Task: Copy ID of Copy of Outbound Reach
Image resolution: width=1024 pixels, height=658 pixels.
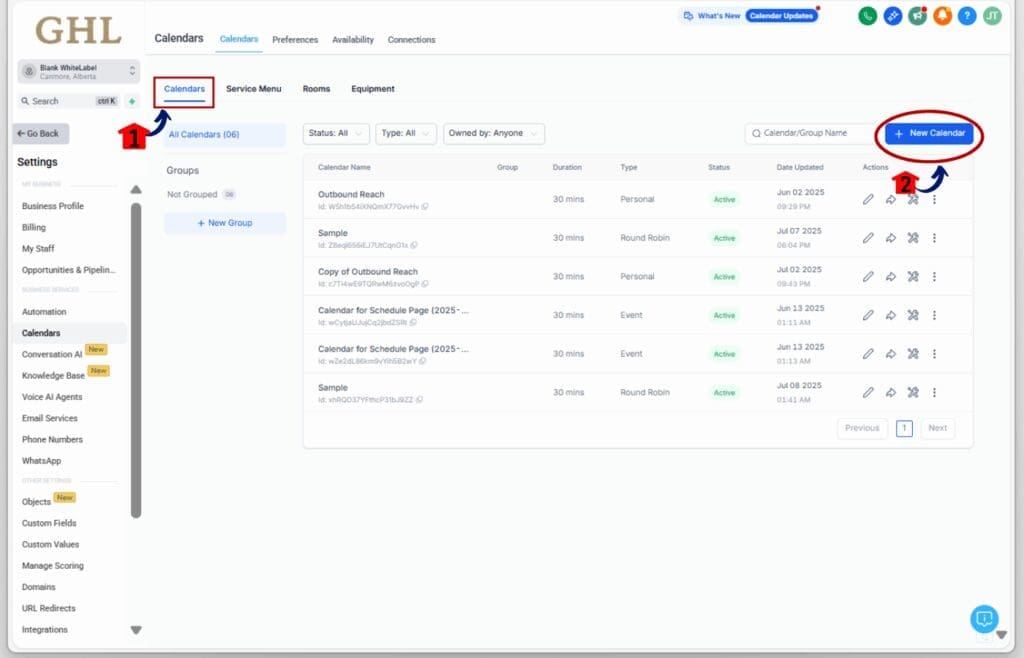Action: coord(425,284)
